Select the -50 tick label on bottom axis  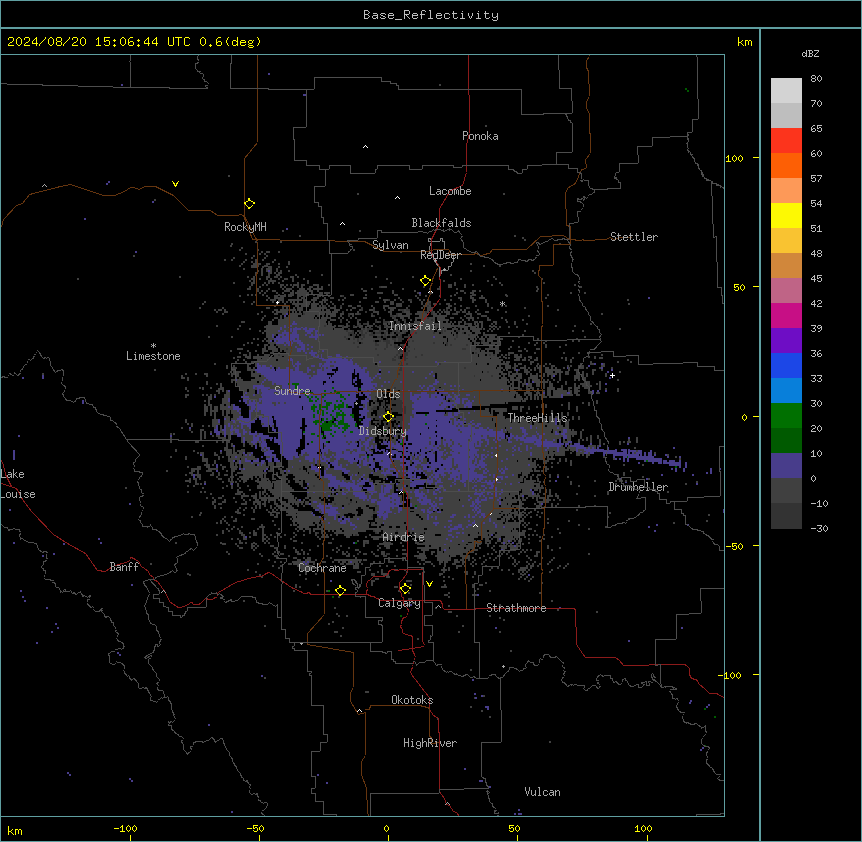[255, 828]
